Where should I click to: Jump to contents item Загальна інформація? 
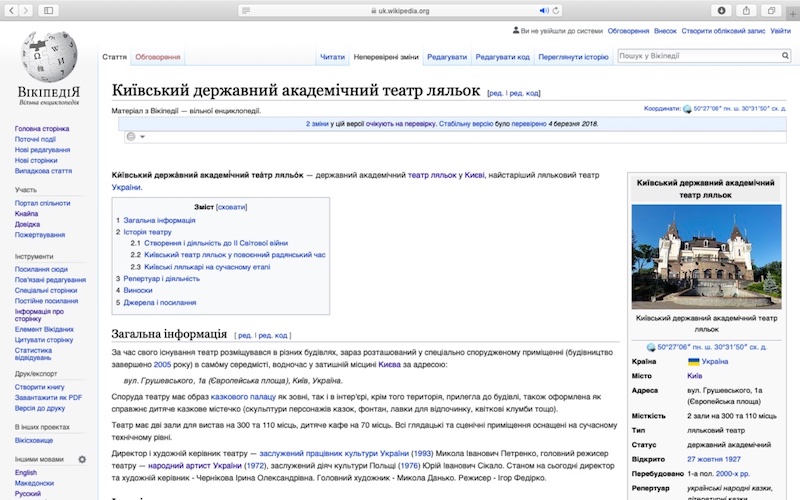click(159, 220)
